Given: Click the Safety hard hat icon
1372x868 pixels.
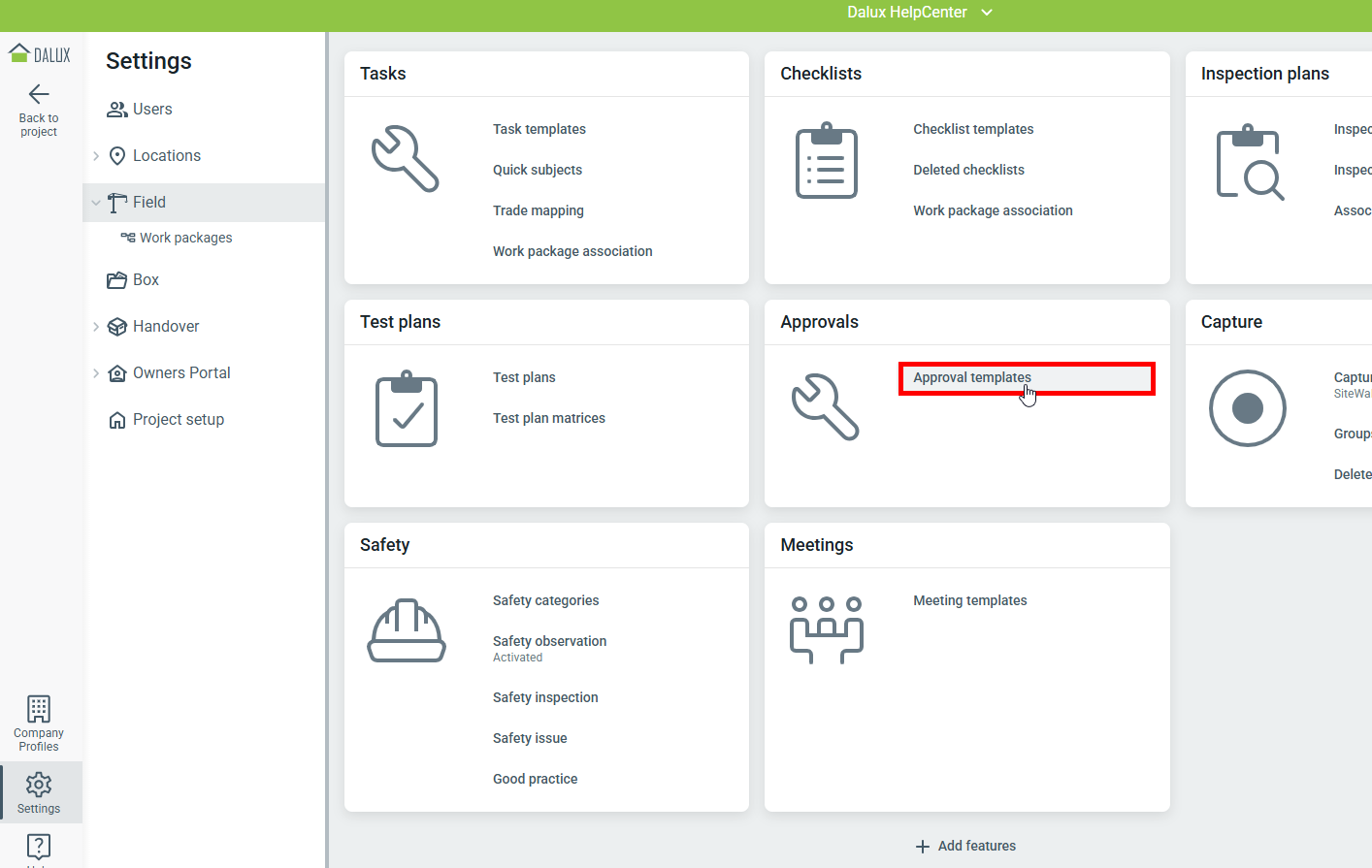Looking at the screenshot, I should [x=407, y=631].
